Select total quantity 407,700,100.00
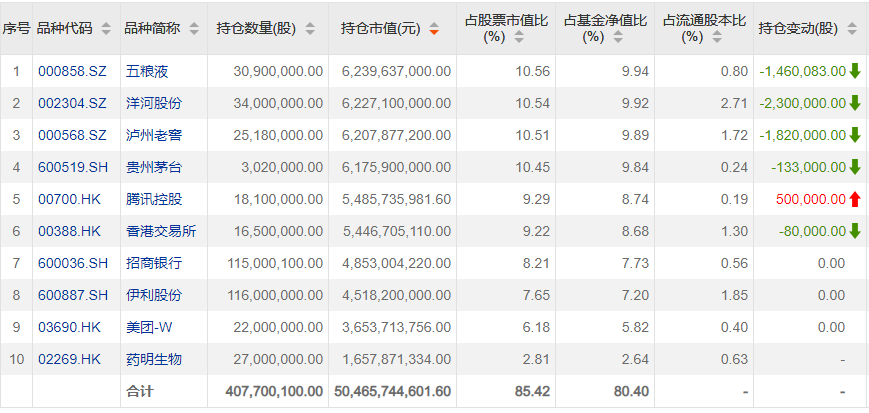The height and width of the screenshot is (413, 869). click(274, 391)
